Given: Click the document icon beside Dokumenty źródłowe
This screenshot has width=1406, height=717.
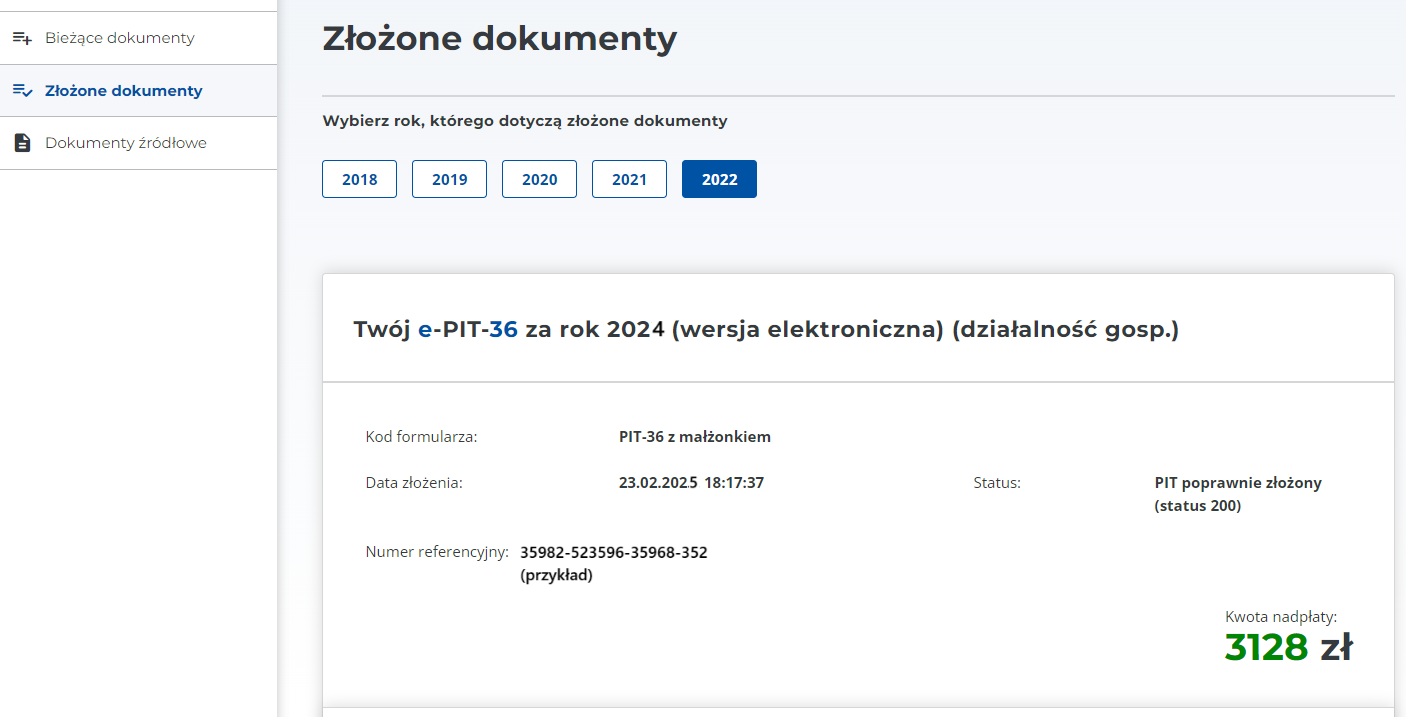Looking at the screenshot, I should pos(22,142).
